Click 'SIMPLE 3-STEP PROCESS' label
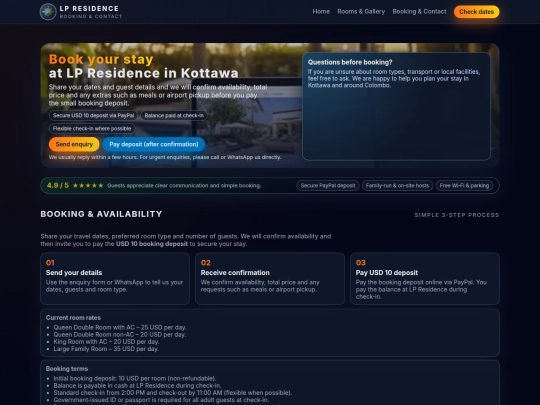 (x=457, y=215)
